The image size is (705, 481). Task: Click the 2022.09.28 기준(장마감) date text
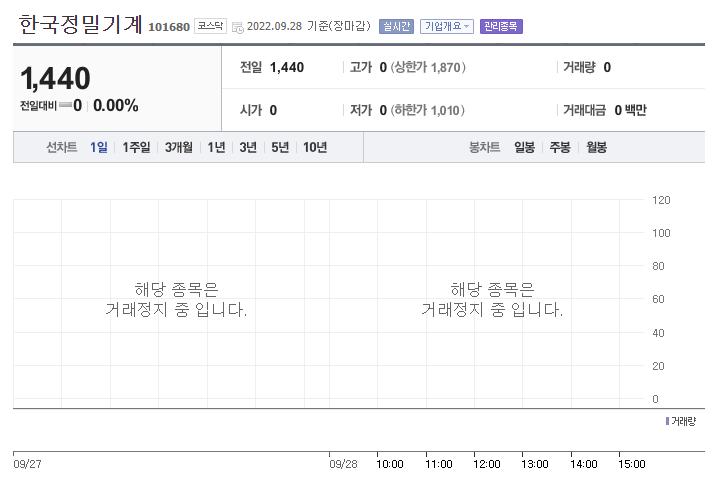click(308, 26)
